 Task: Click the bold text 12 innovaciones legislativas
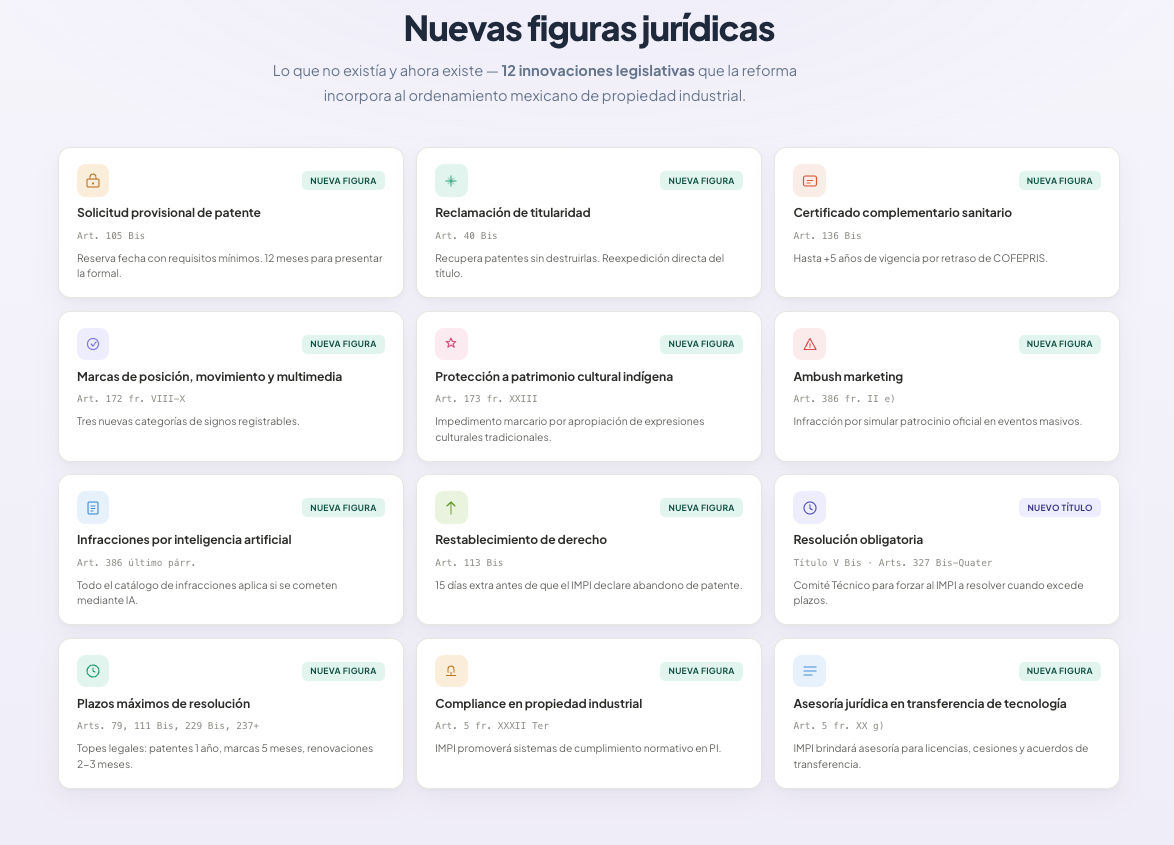pyautogui.click(x=598, y=71)
